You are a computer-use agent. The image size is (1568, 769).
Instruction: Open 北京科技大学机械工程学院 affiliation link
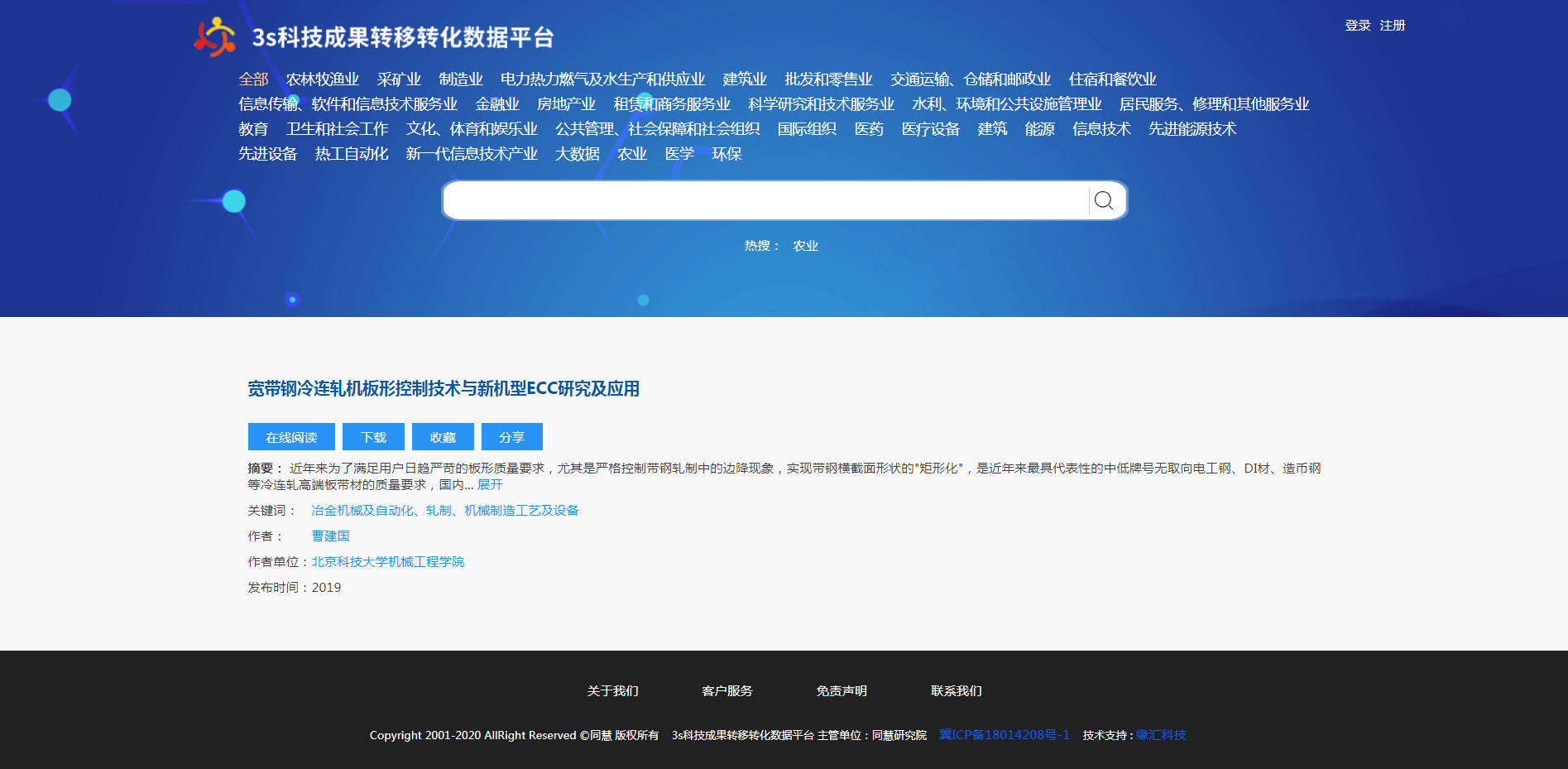(387, 562)
